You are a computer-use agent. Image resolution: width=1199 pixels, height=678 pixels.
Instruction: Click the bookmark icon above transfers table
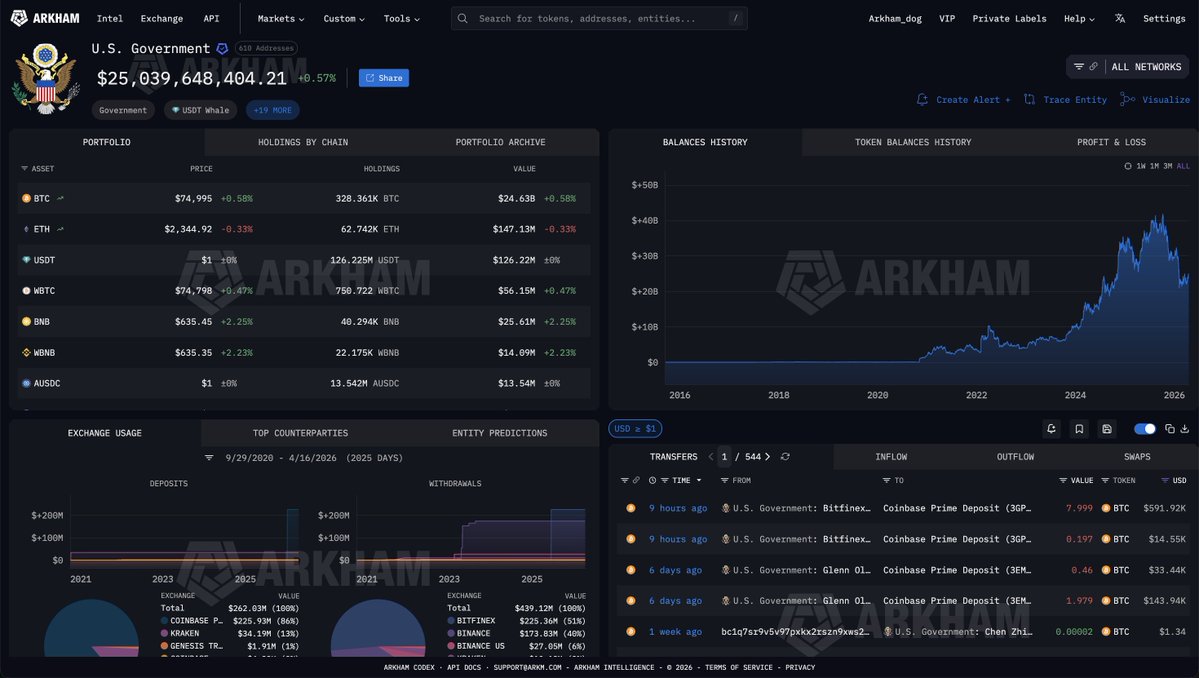(x=1079, y=429)
